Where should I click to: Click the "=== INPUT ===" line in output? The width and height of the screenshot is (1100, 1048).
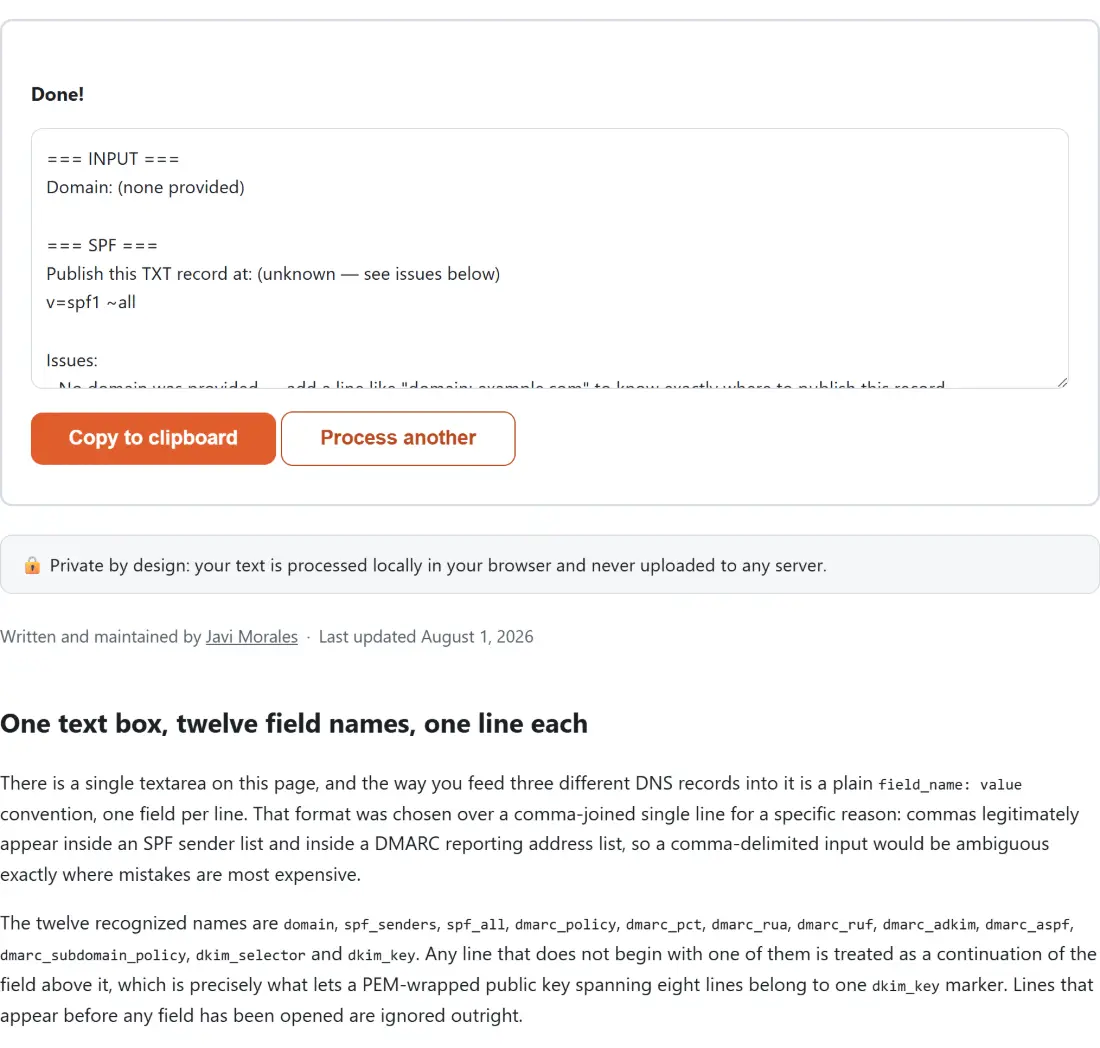coord(113,159)
